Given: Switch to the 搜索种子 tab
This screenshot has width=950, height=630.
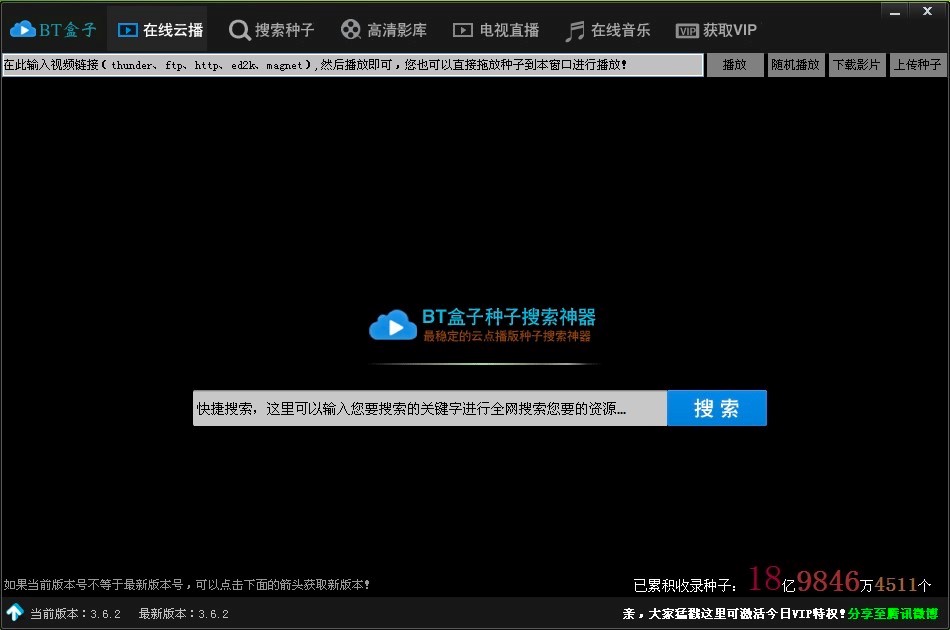Looking at the screenshot, I should (x=271, y=30).
